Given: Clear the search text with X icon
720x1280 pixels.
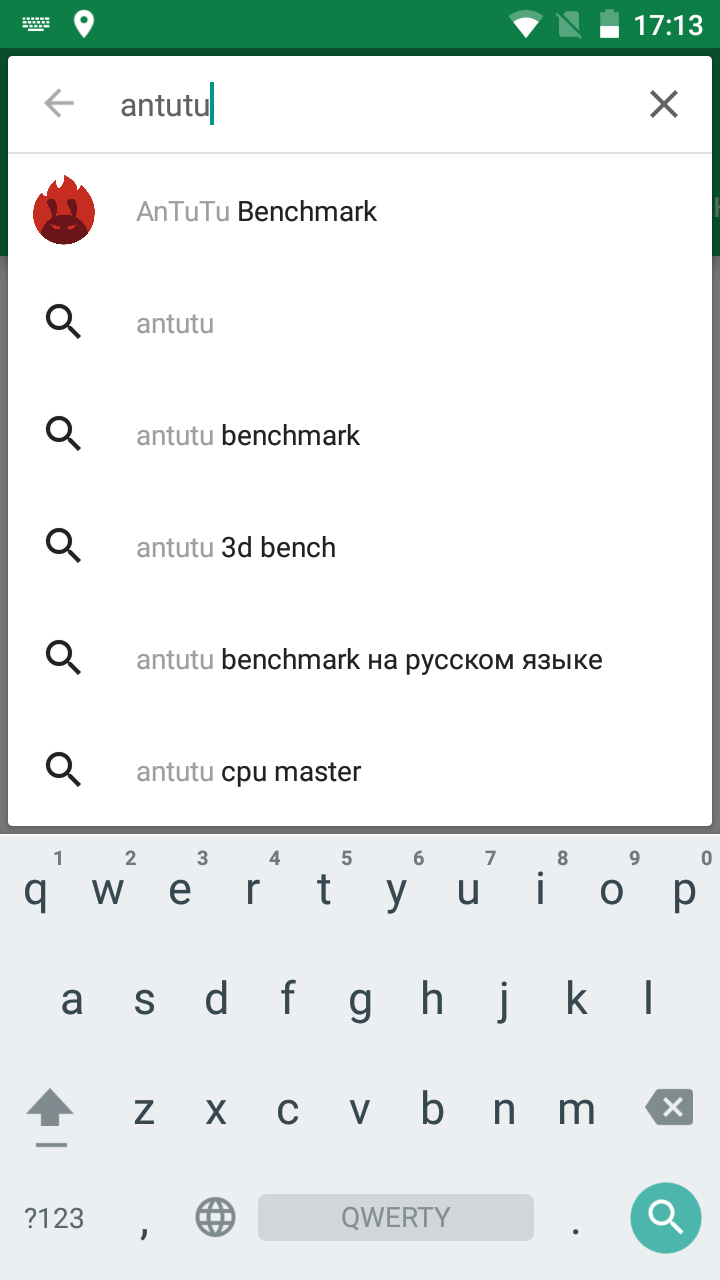Looking at the screenshot, I should (x=663, y=104).
